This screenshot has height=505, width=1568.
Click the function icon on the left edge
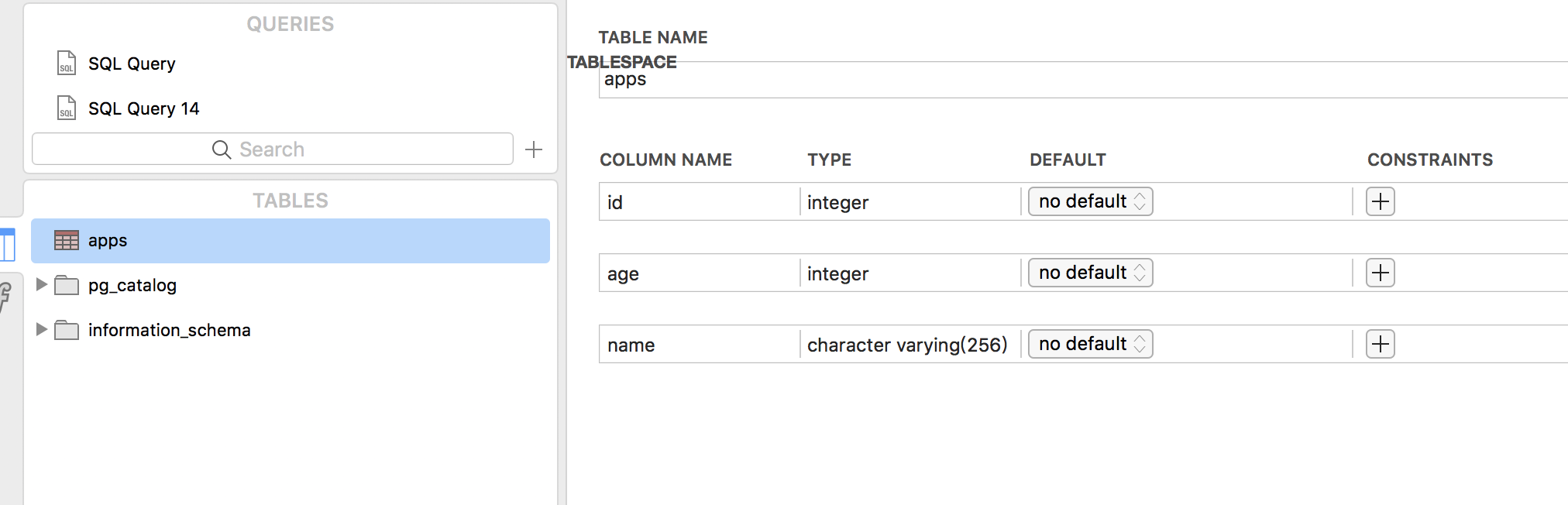tap(5, 297)
